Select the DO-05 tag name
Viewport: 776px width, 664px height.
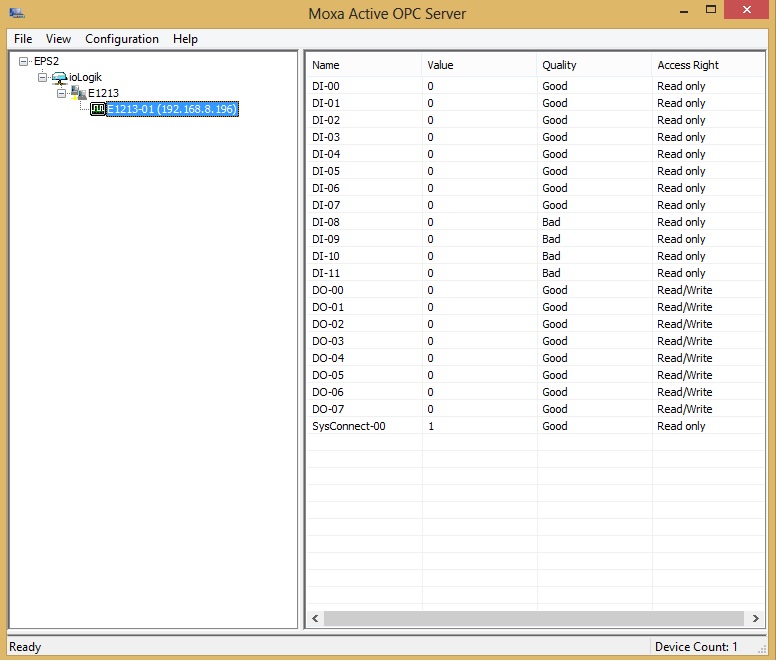[x=328, y=375]
